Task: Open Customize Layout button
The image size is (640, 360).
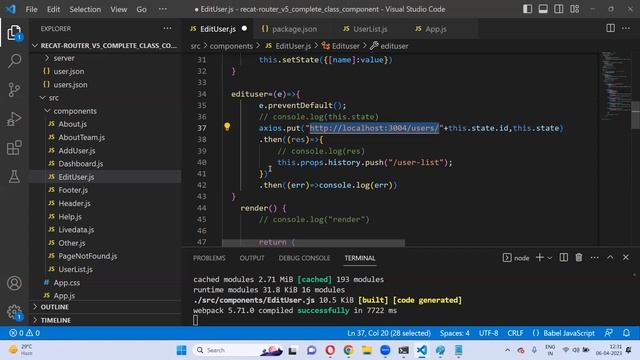Action: click(574, 9)
